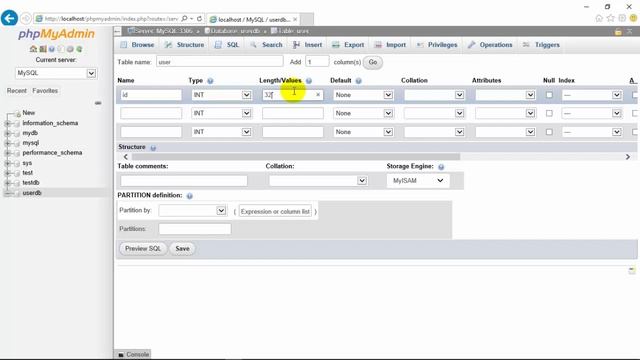Click the PARTITION definition help icon
Viewport: 640px width, 360px height.
(190, 196)
